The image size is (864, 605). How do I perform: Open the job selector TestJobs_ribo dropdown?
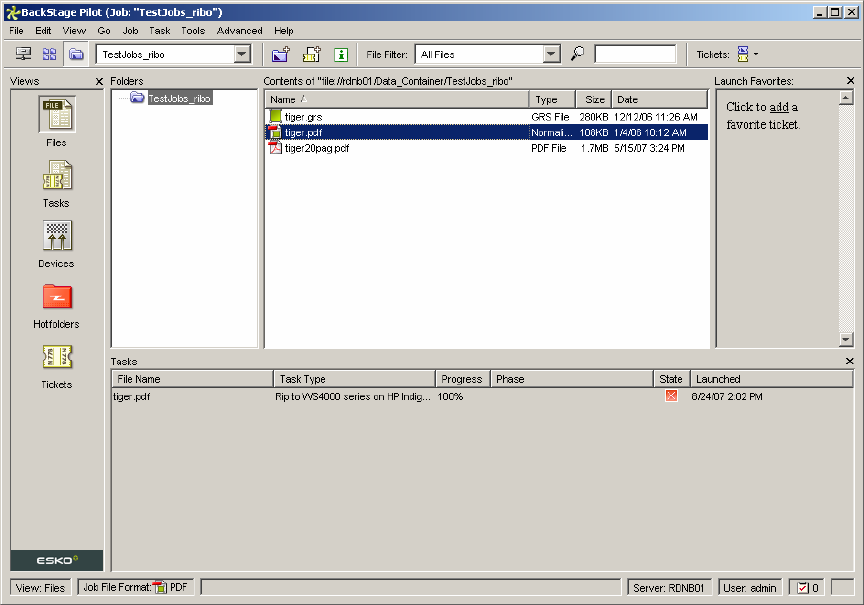point(241,54)
